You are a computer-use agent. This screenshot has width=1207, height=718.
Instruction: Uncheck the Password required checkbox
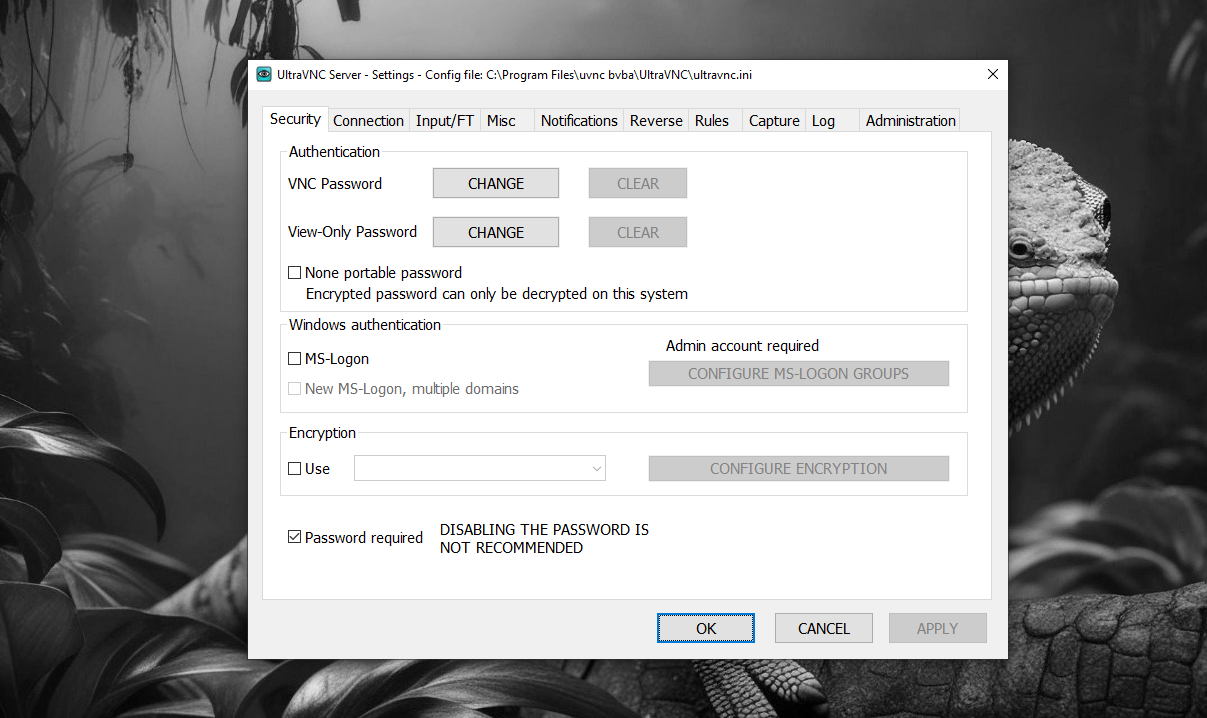click(x=295, y=537)
